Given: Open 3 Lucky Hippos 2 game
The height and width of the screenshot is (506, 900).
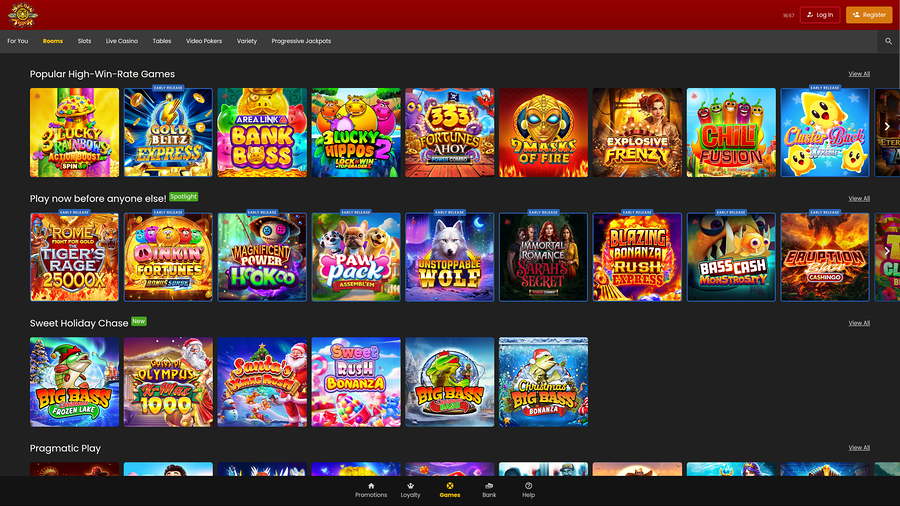Looking at the screenshot, I should tap(356, 133).
